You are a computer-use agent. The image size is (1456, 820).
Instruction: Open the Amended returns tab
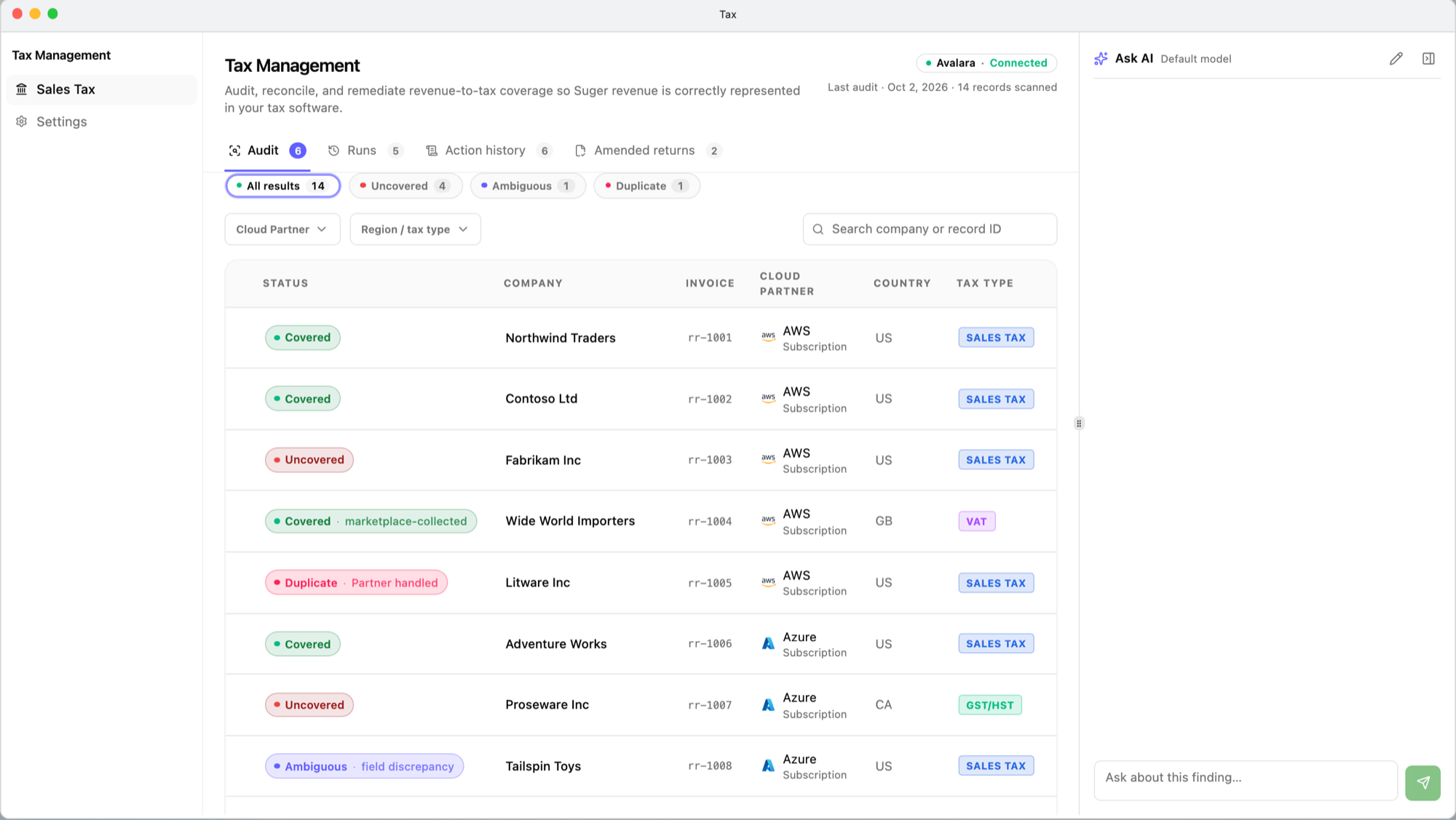click(648, 151)
